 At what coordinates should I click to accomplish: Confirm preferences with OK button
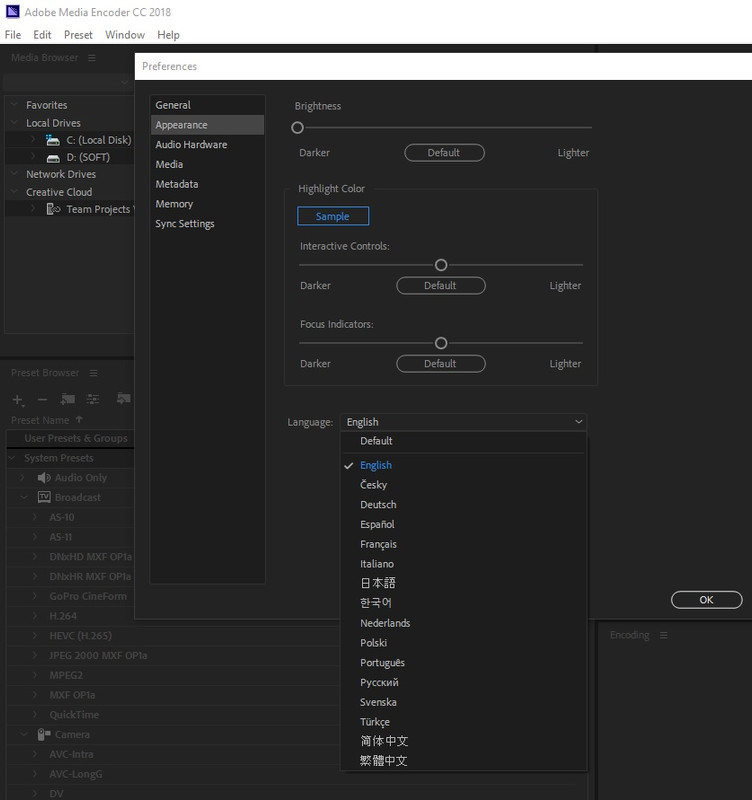tap(706, 600)
